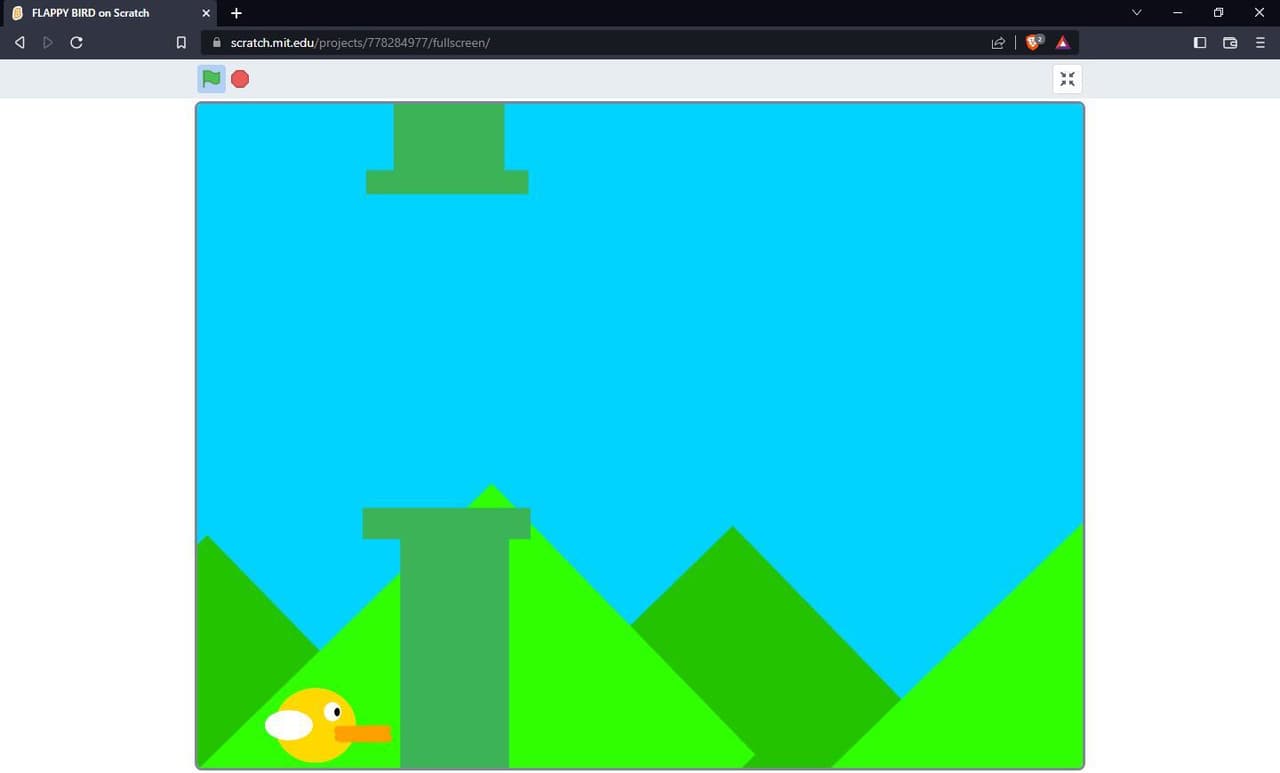Bookmark this page with the bookmark icon

181,43
